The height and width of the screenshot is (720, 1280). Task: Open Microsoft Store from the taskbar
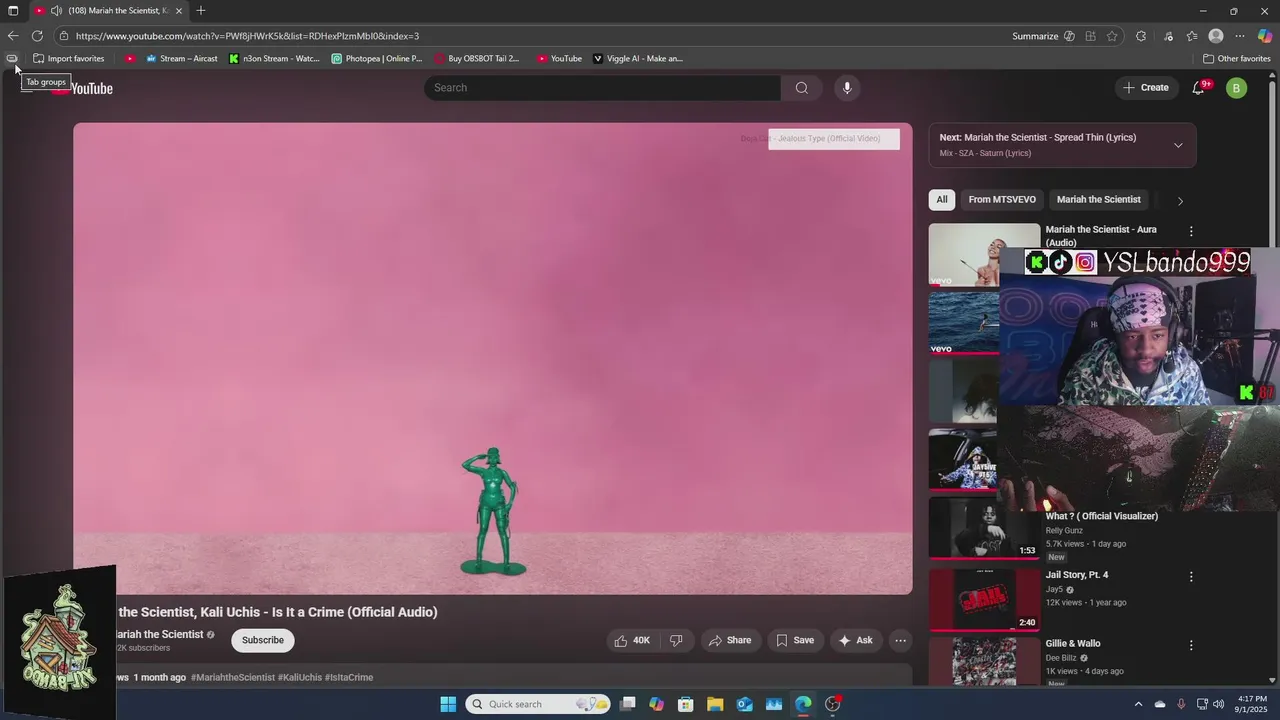pyautogui.click(x=686, y=704)
